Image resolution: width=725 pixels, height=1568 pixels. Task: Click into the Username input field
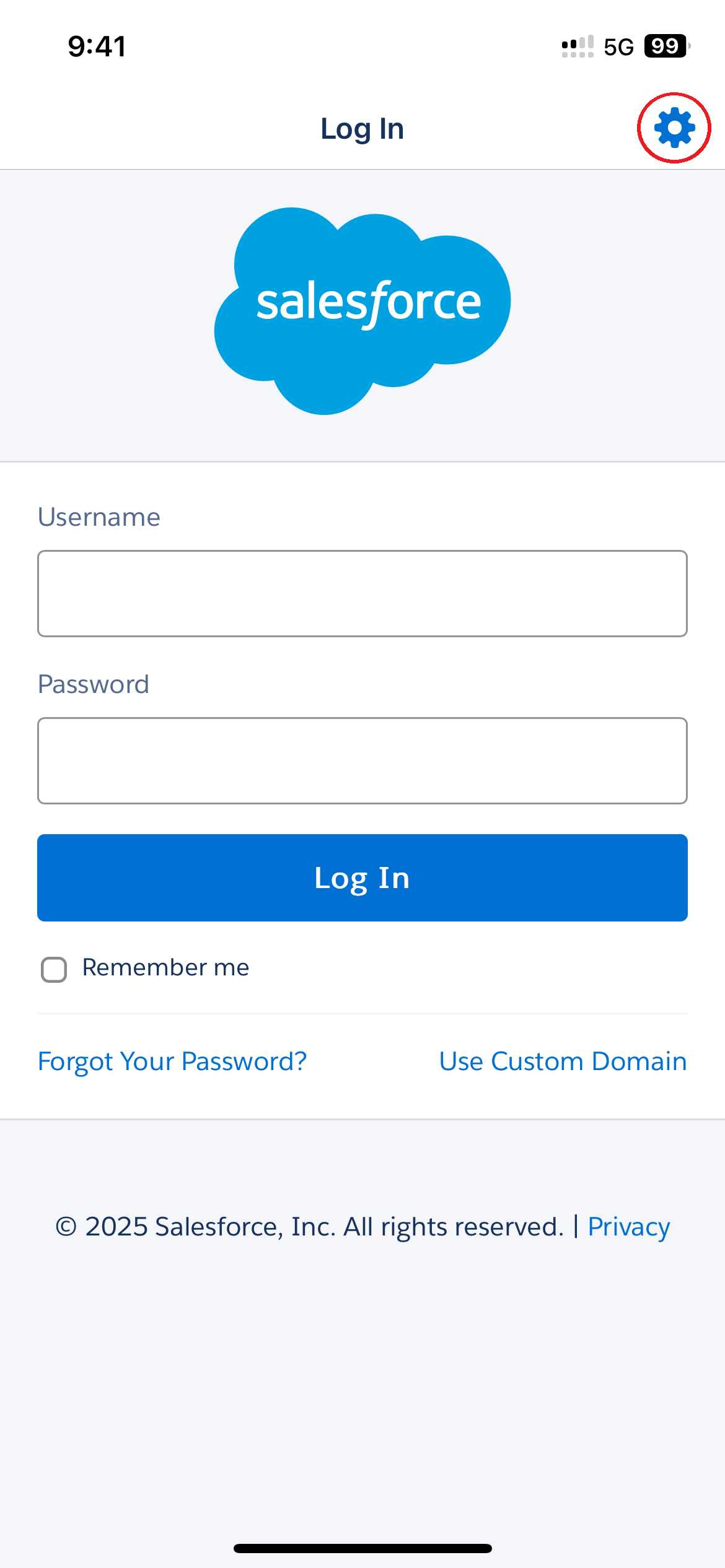click(x=362, y=593)
